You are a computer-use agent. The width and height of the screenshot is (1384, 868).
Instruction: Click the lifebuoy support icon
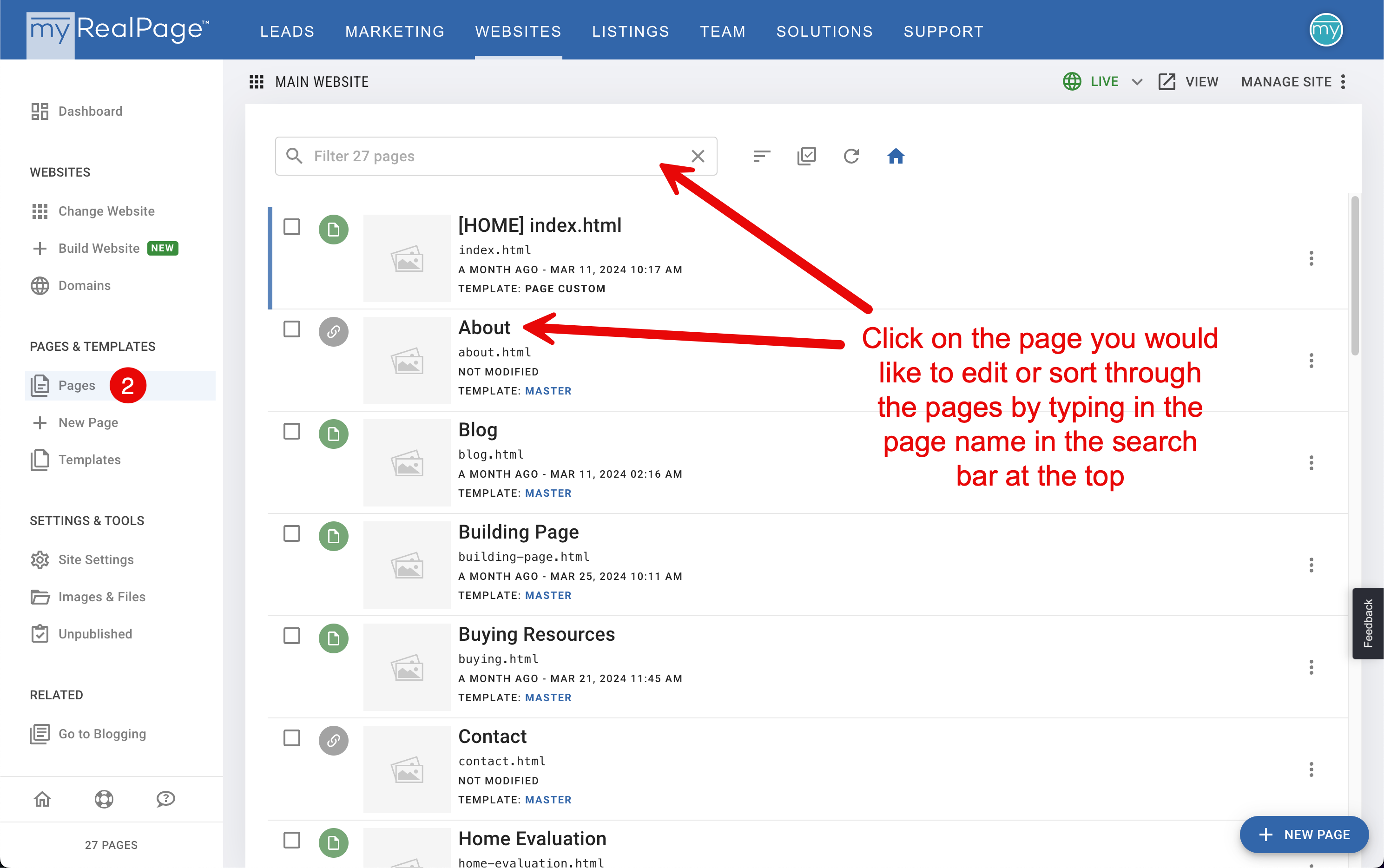click(104, 799)
